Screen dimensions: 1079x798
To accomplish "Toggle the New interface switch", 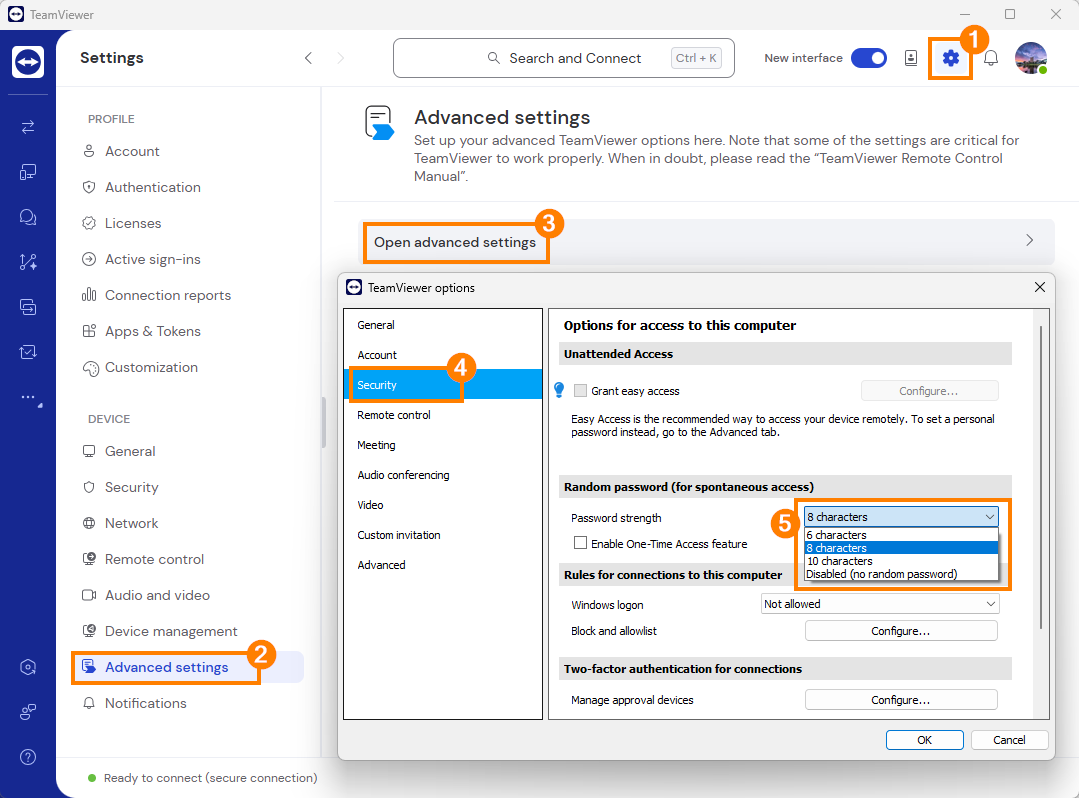I will (x=868, y=58).
